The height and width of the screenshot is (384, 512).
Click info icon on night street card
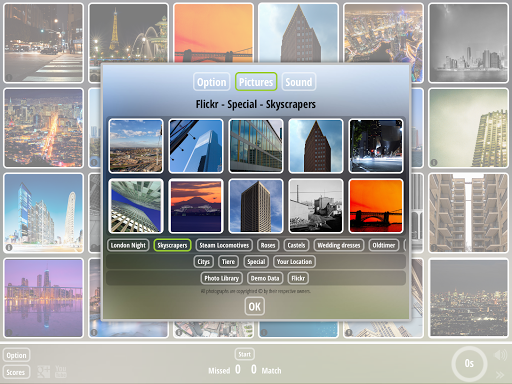tap(9, 77)
